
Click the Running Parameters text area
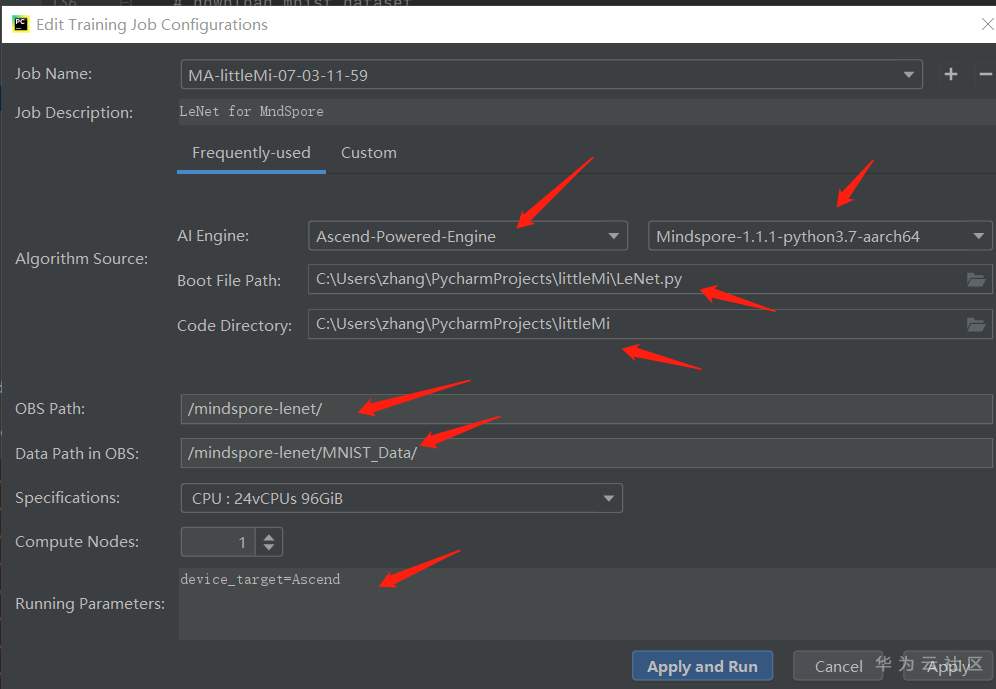[586, 603]
